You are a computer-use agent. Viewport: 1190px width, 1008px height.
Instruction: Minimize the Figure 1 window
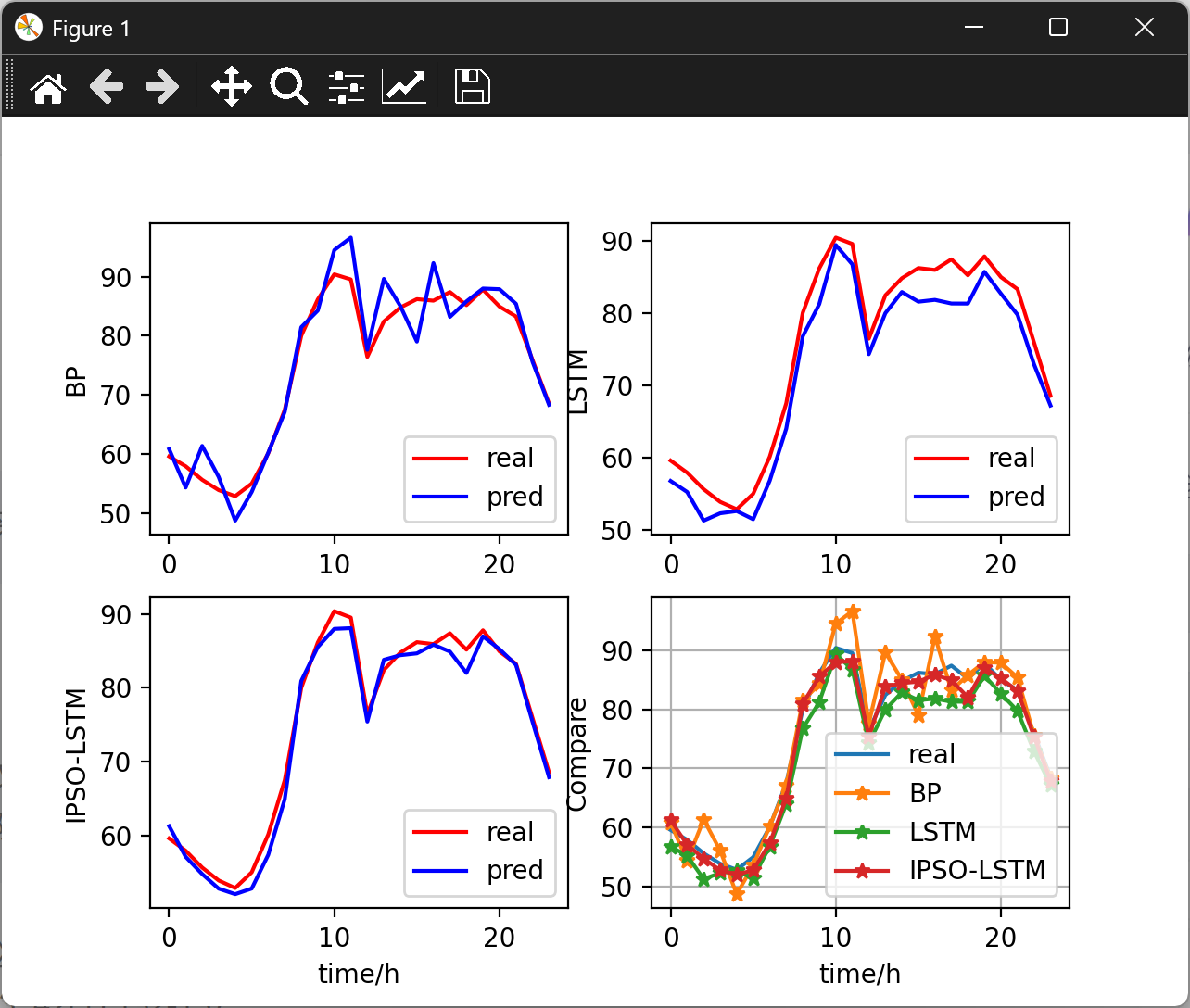click(972, 28)
